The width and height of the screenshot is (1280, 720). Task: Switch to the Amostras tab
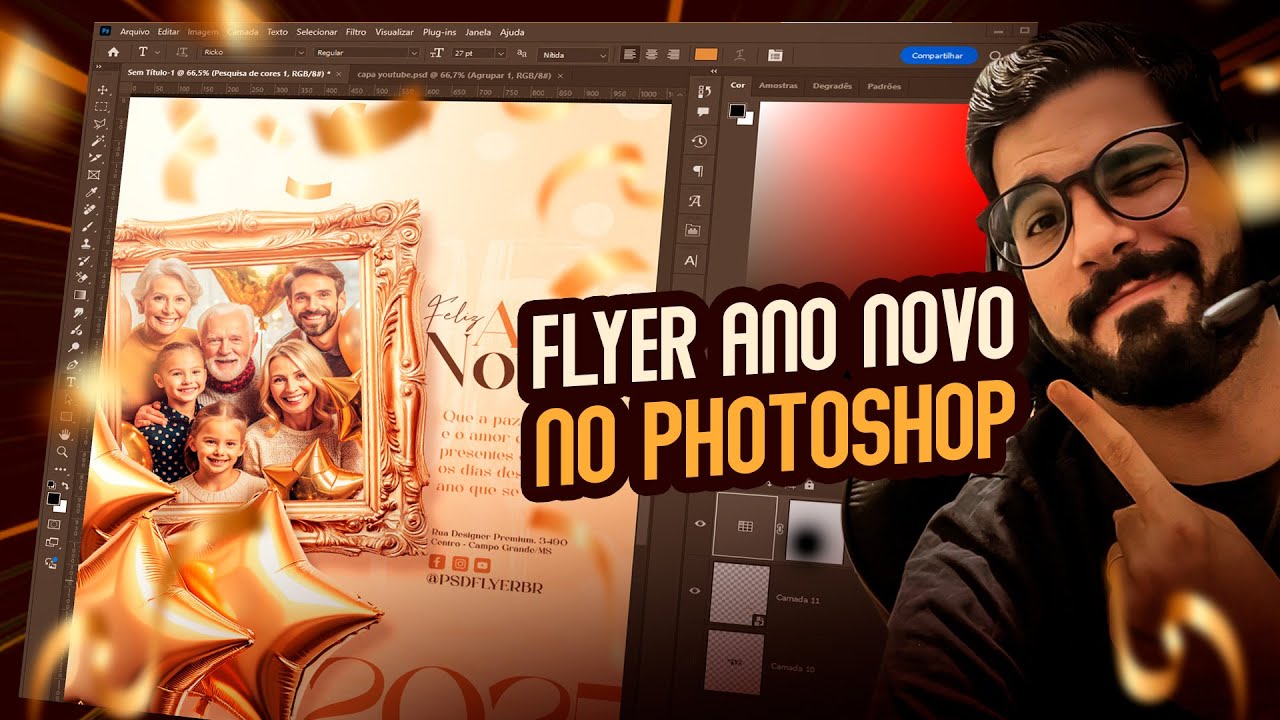click(x=778, y=86)
